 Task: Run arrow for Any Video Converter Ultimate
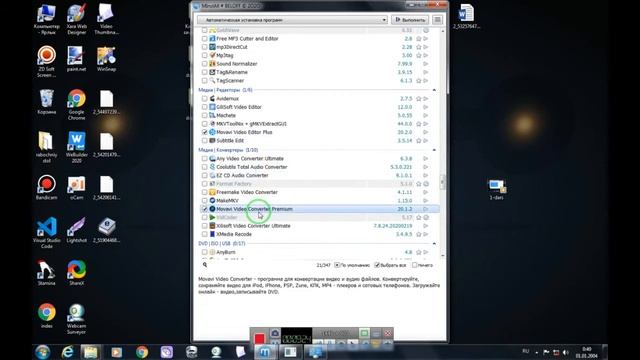(426, 159)
